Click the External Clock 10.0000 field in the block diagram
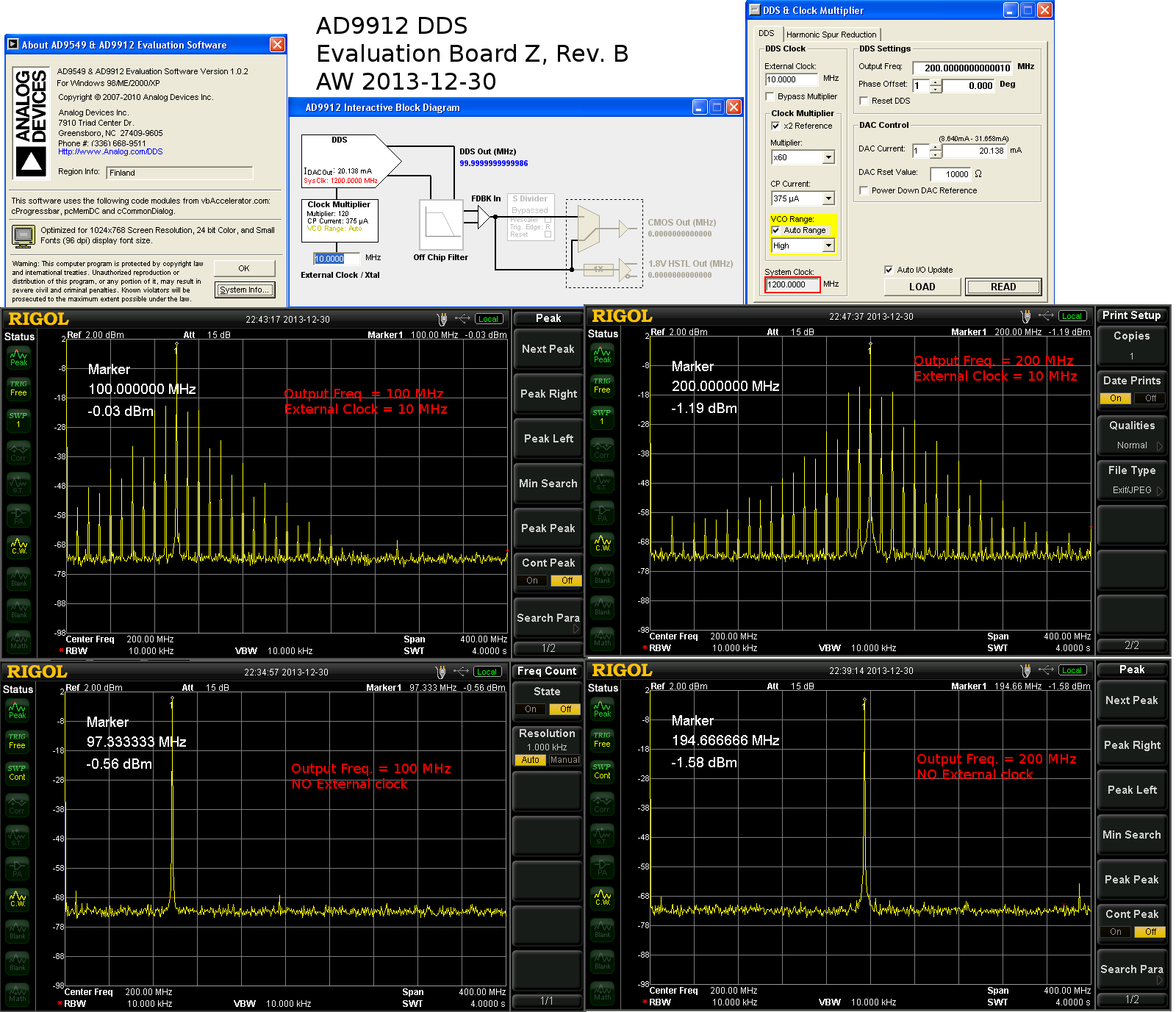 336,259
